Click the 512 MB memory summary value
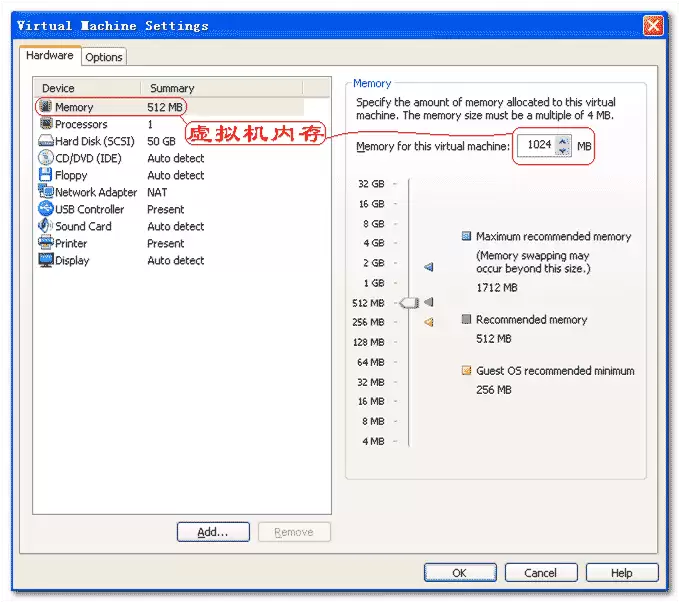 coord(165,107)
